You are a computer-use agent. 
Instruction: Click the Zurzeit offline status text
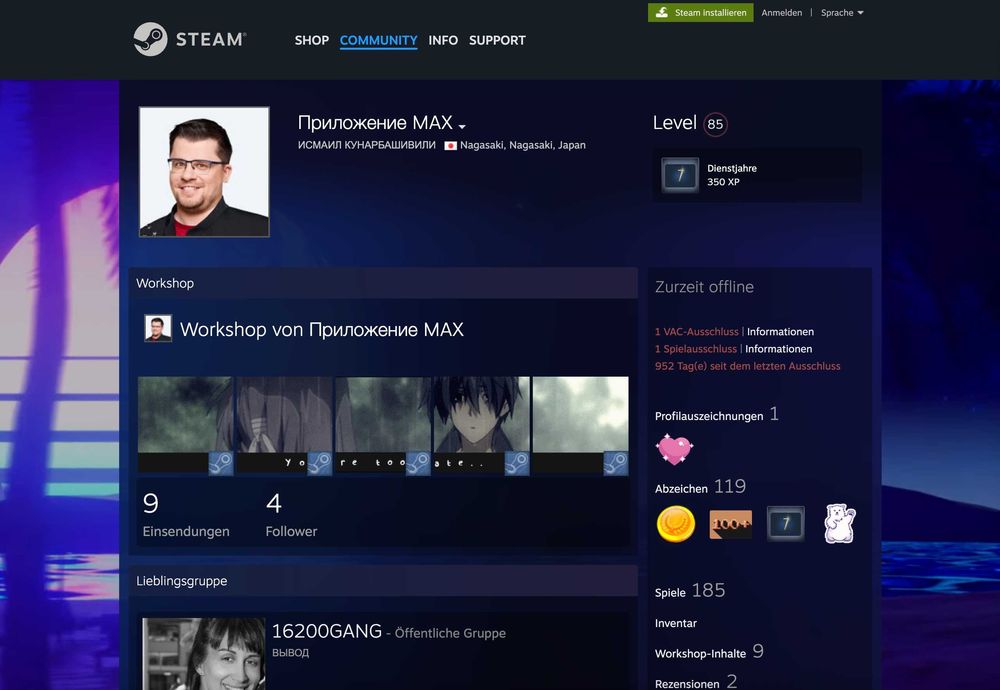pyautogui.click(x=704, y=287)
